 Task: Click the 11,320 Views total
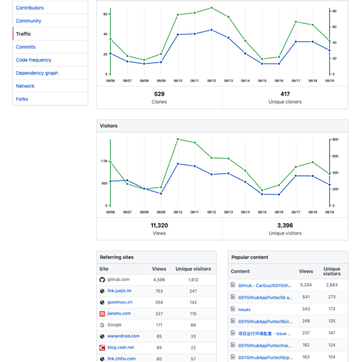pos(159,226)
